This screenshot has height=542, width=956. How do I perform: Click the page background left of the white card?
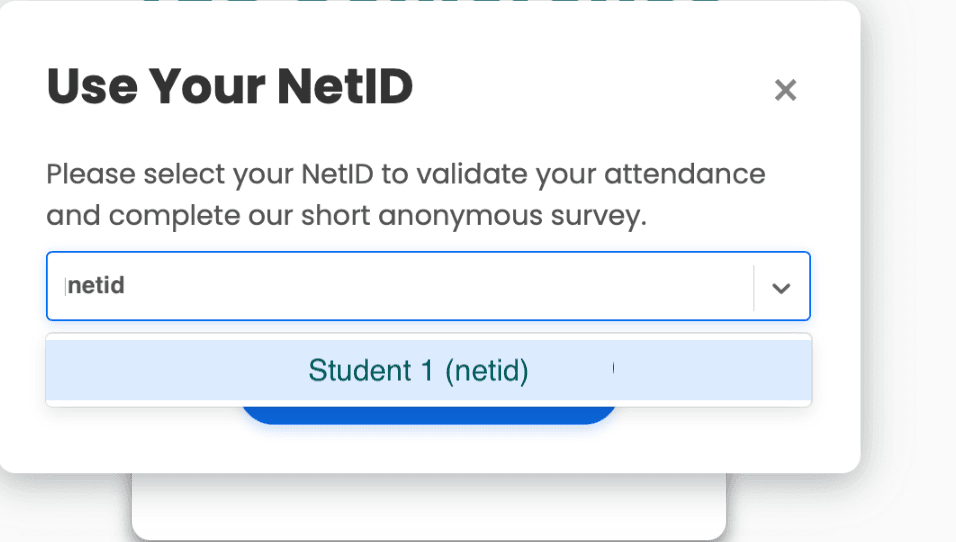60,510
